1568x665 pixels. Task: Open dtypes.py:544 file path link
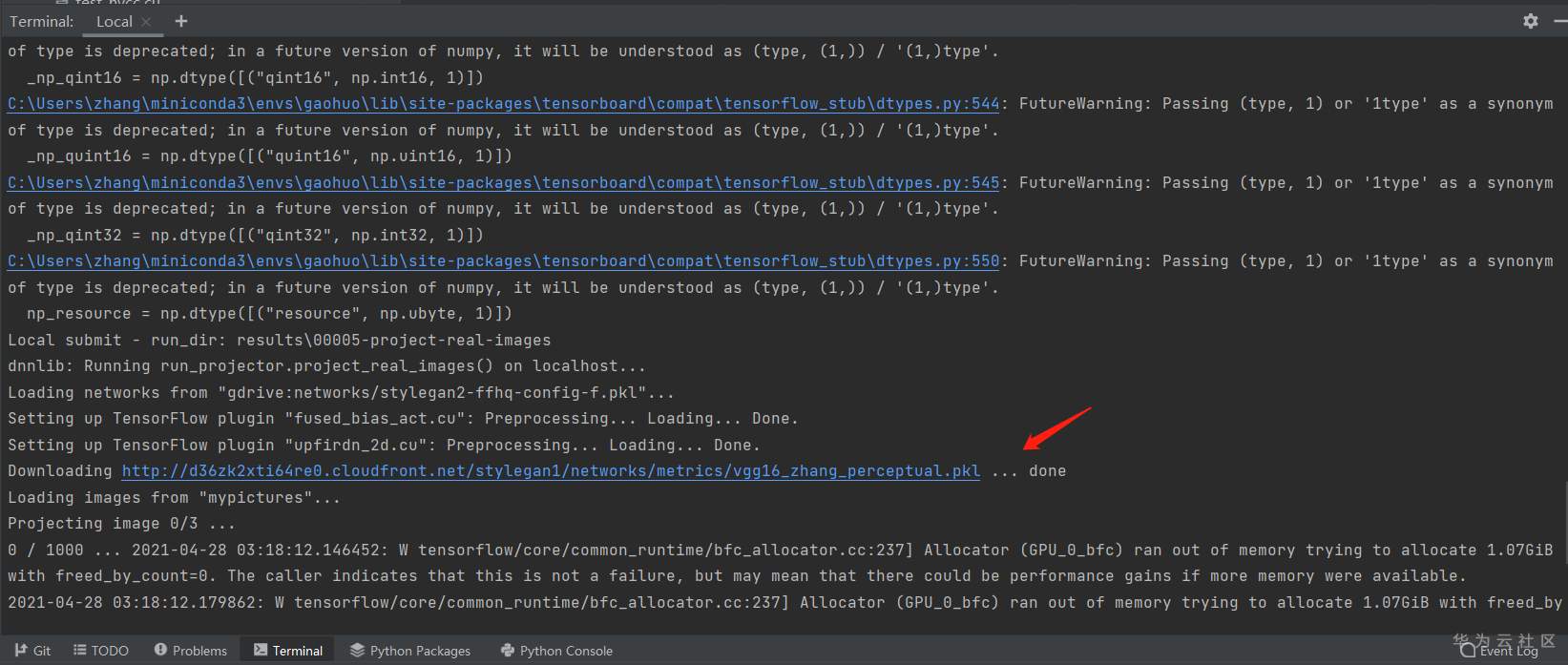(x=504, y=104)
